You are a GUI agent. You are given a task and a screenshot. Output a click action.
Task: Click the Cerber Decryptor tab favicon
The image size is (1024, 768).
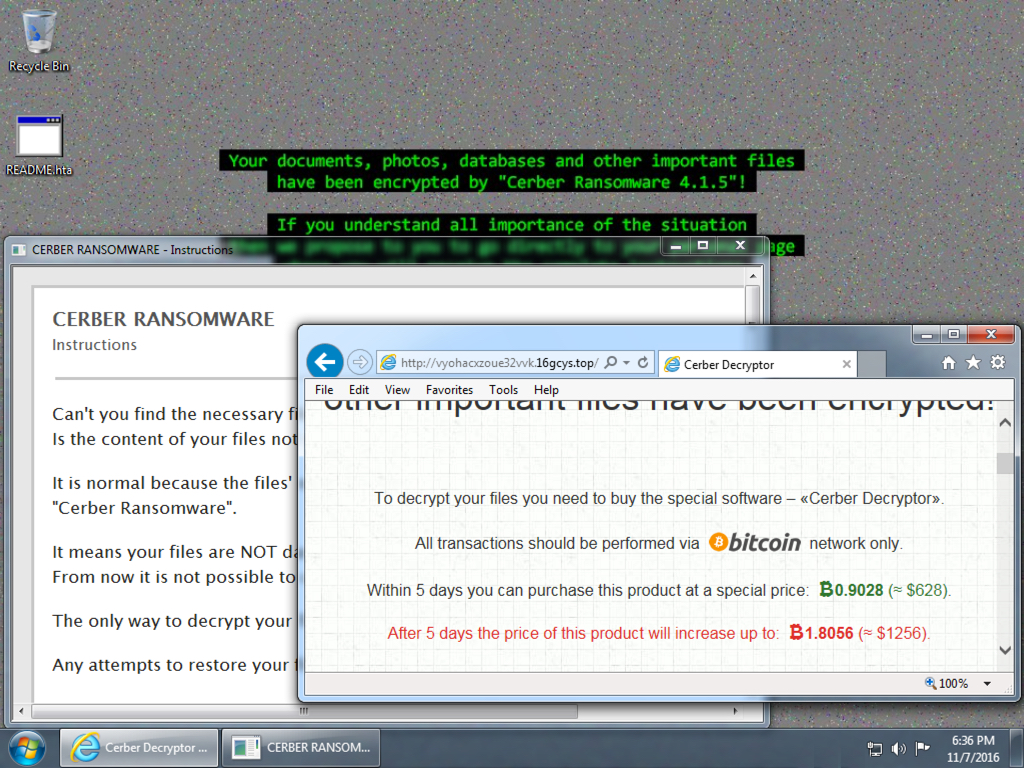tap(672, 364)
